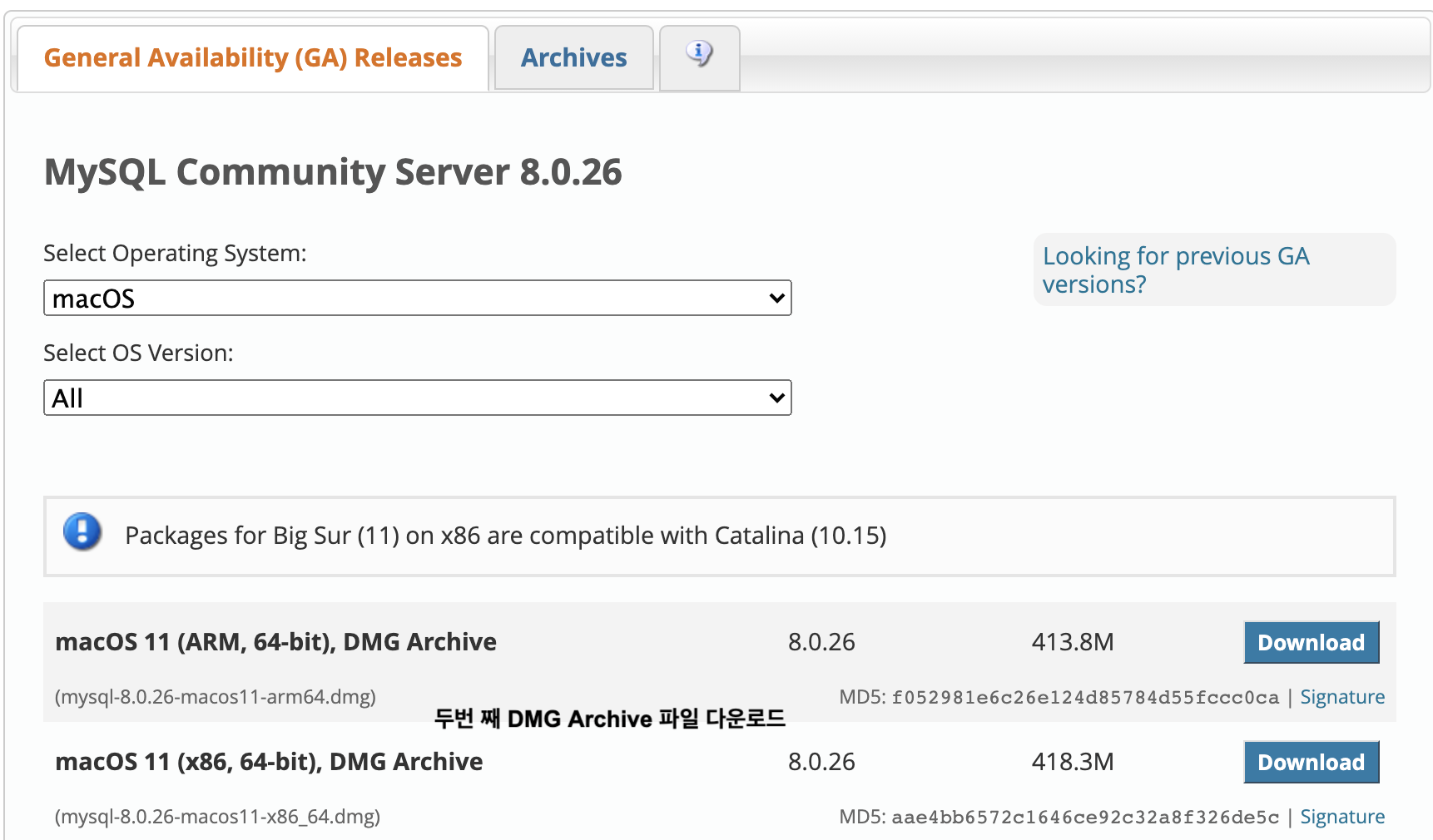The height and width of the screenshot is (840, 1433).
Task: Select filename mysql-8.0.26-macos11-x86_64.dmg
Action: (x=217, y=817)
